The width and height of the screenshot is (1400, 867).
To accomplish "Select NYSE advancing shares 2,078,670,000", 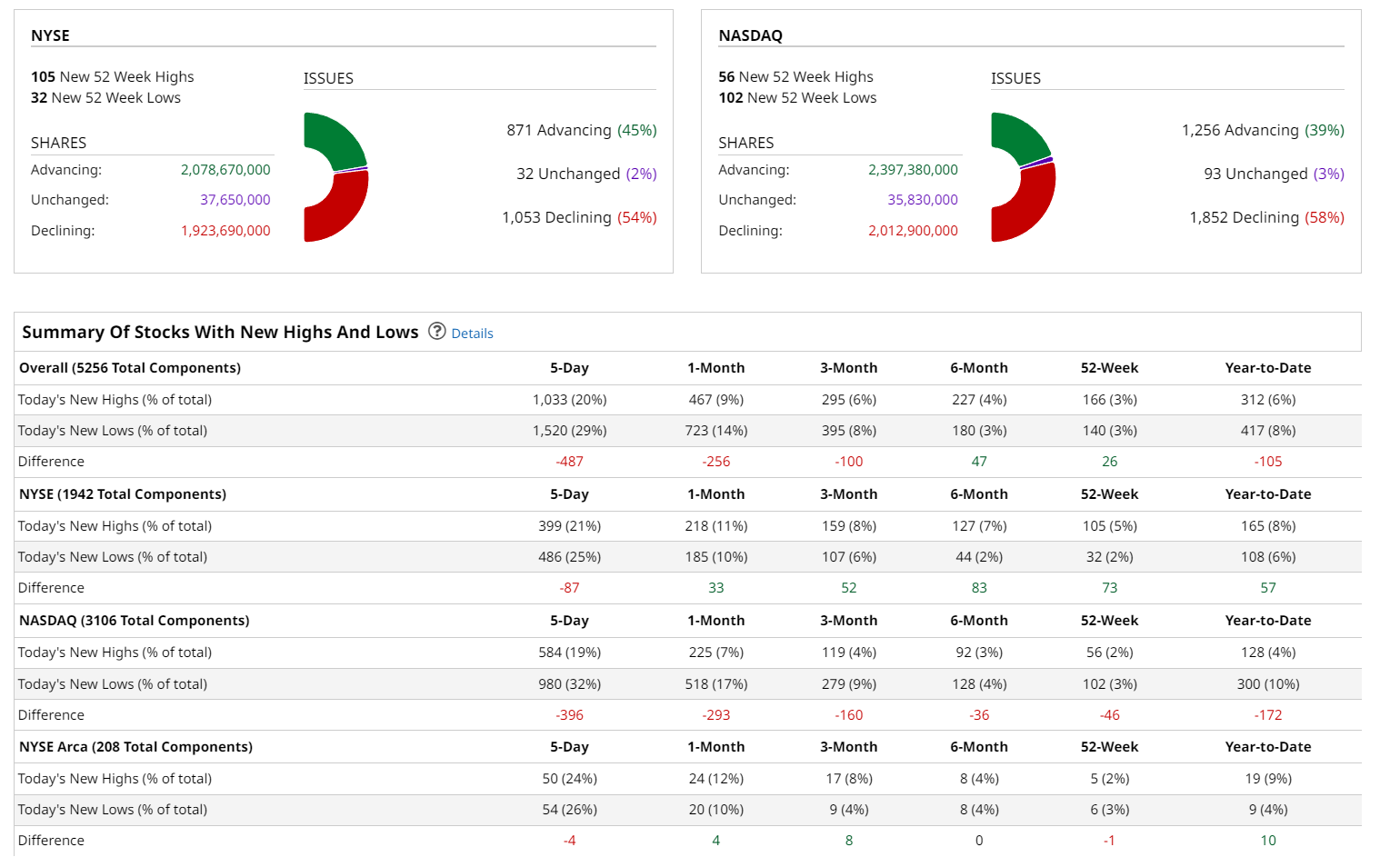I will tap(225, 170).
